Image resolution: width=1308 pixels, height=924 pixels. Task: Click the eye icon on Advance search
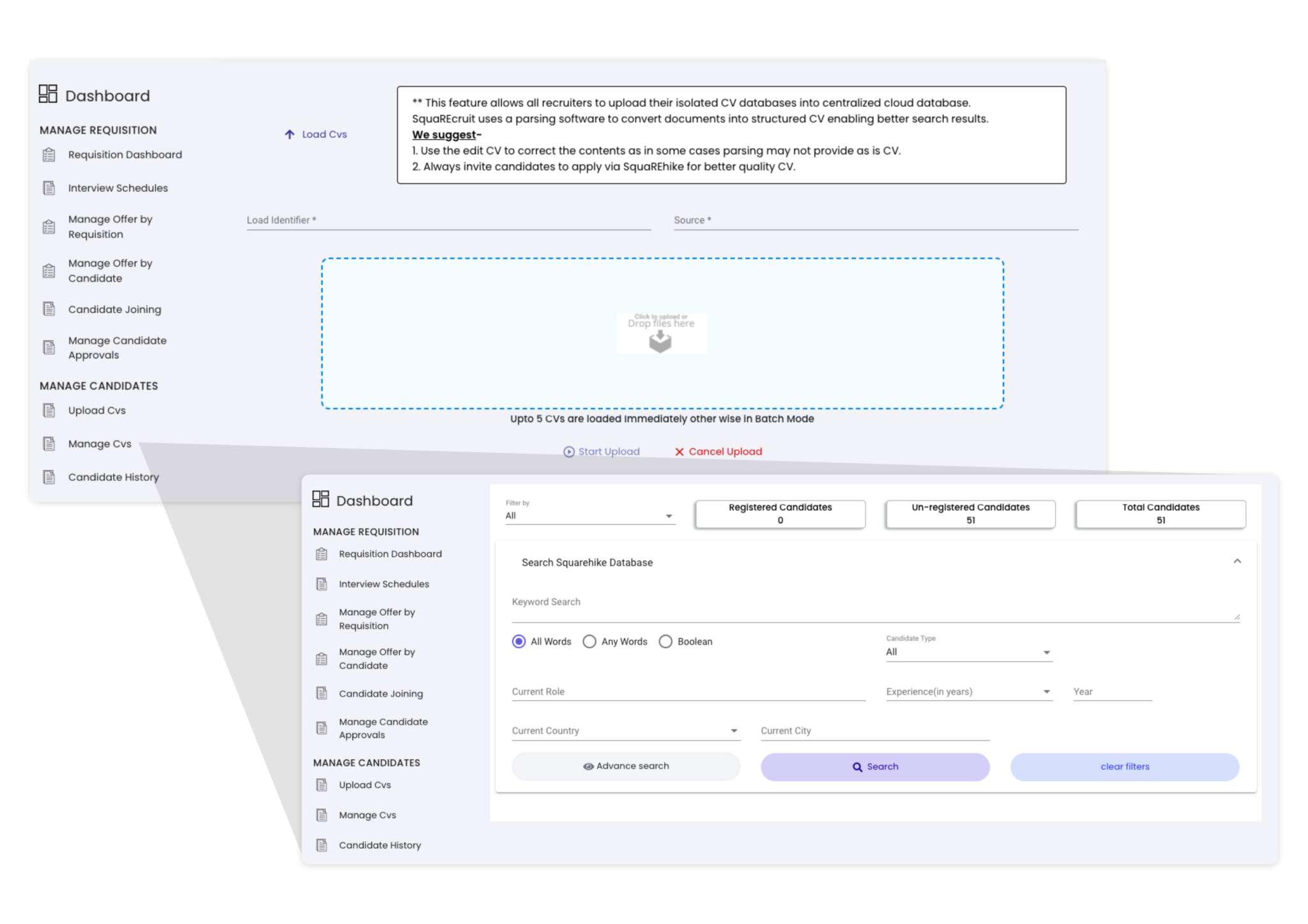click(x=588, y=766)
